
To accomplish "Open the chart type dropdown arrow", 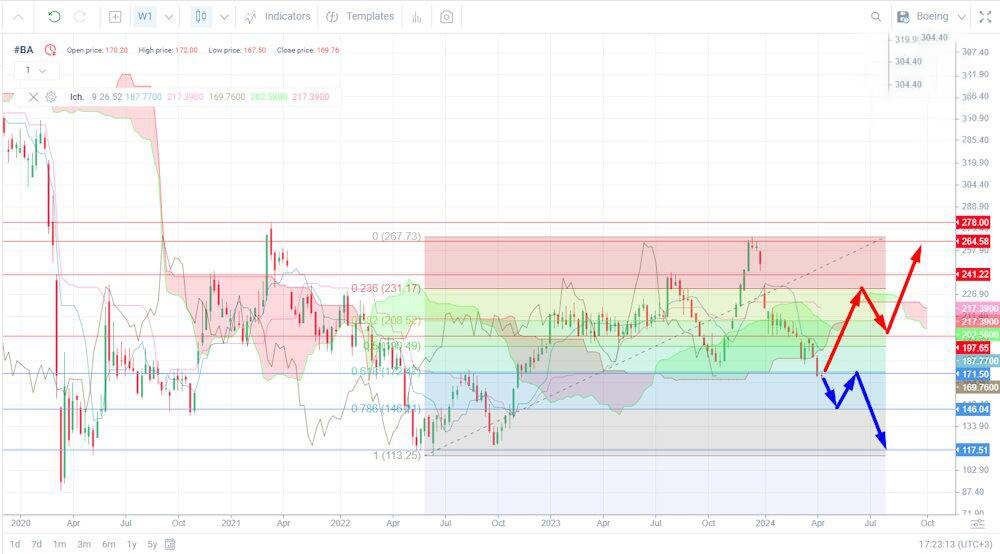I will [x=224, y=17].
